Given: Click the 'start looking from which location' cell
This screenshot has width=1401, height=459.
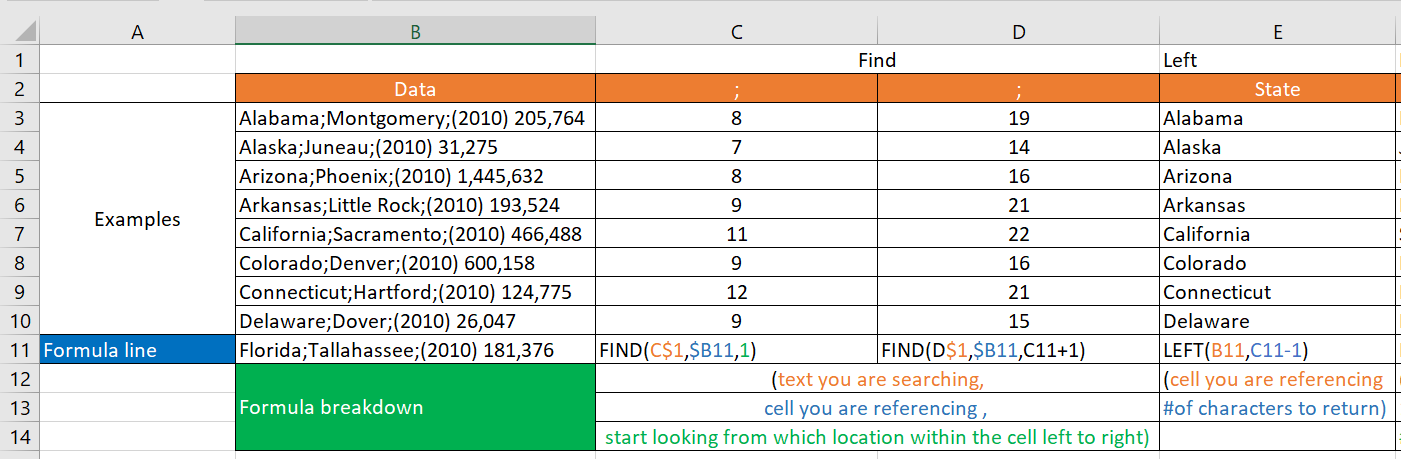Looking at the screenshot, I should 877,437.
